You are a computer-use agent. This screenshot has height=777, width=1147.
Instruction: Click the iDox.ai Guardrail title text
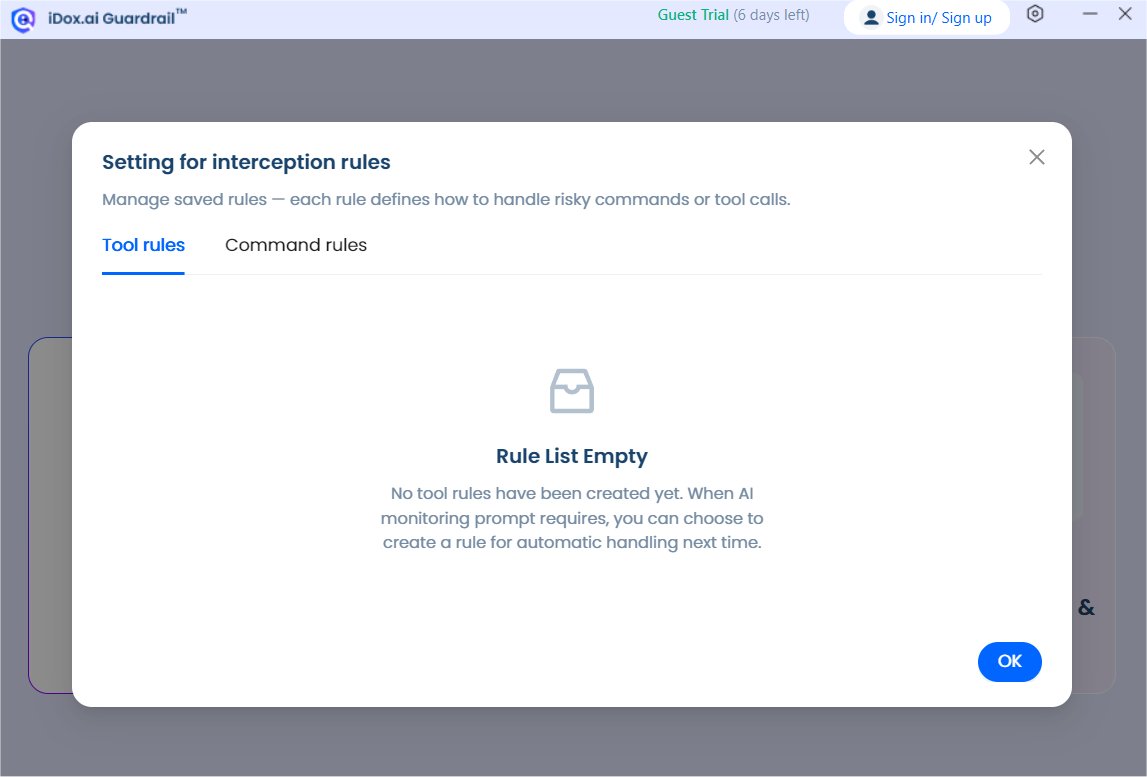click(x=117, y=18)
